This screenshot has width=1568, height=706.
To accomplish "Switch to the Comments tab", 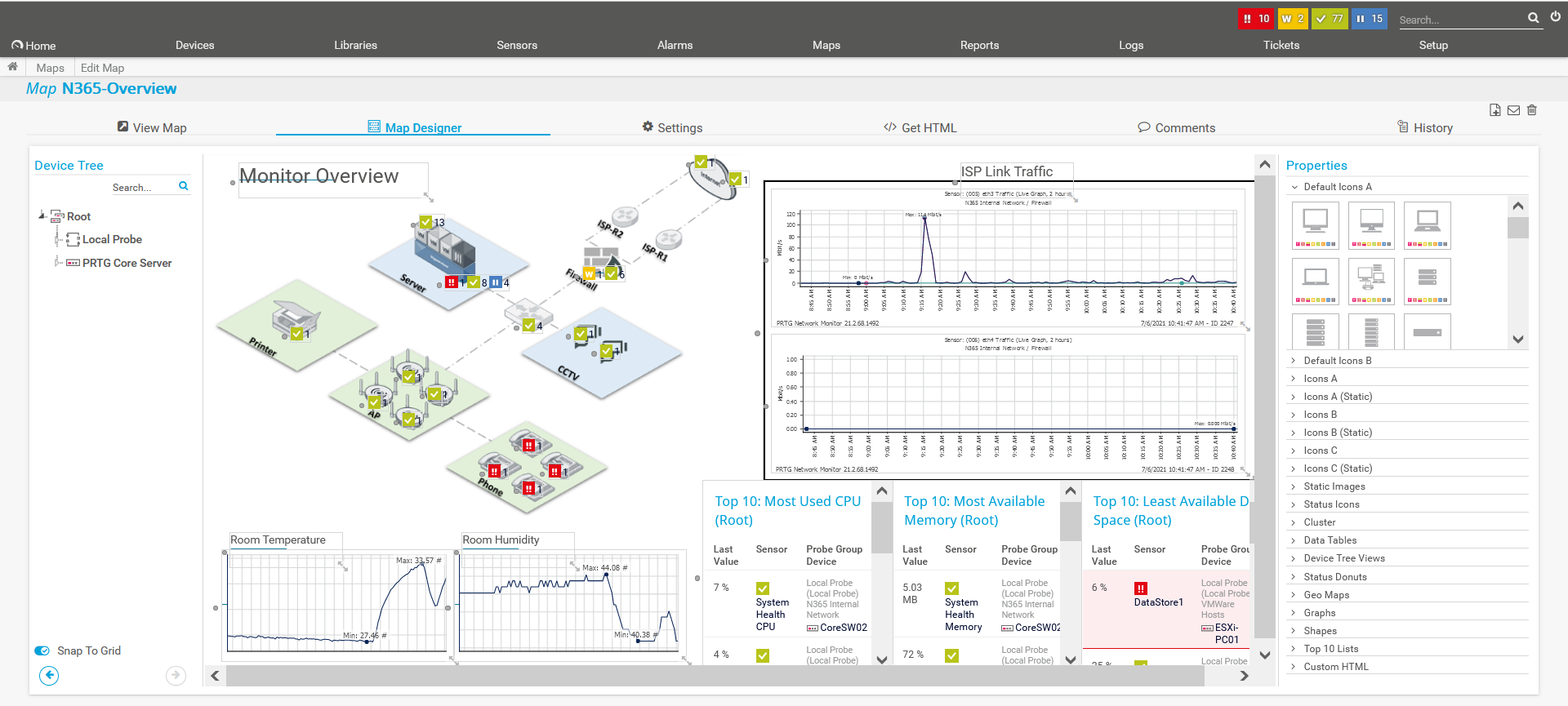I will pyautogui.click(x=1177, y=127).
